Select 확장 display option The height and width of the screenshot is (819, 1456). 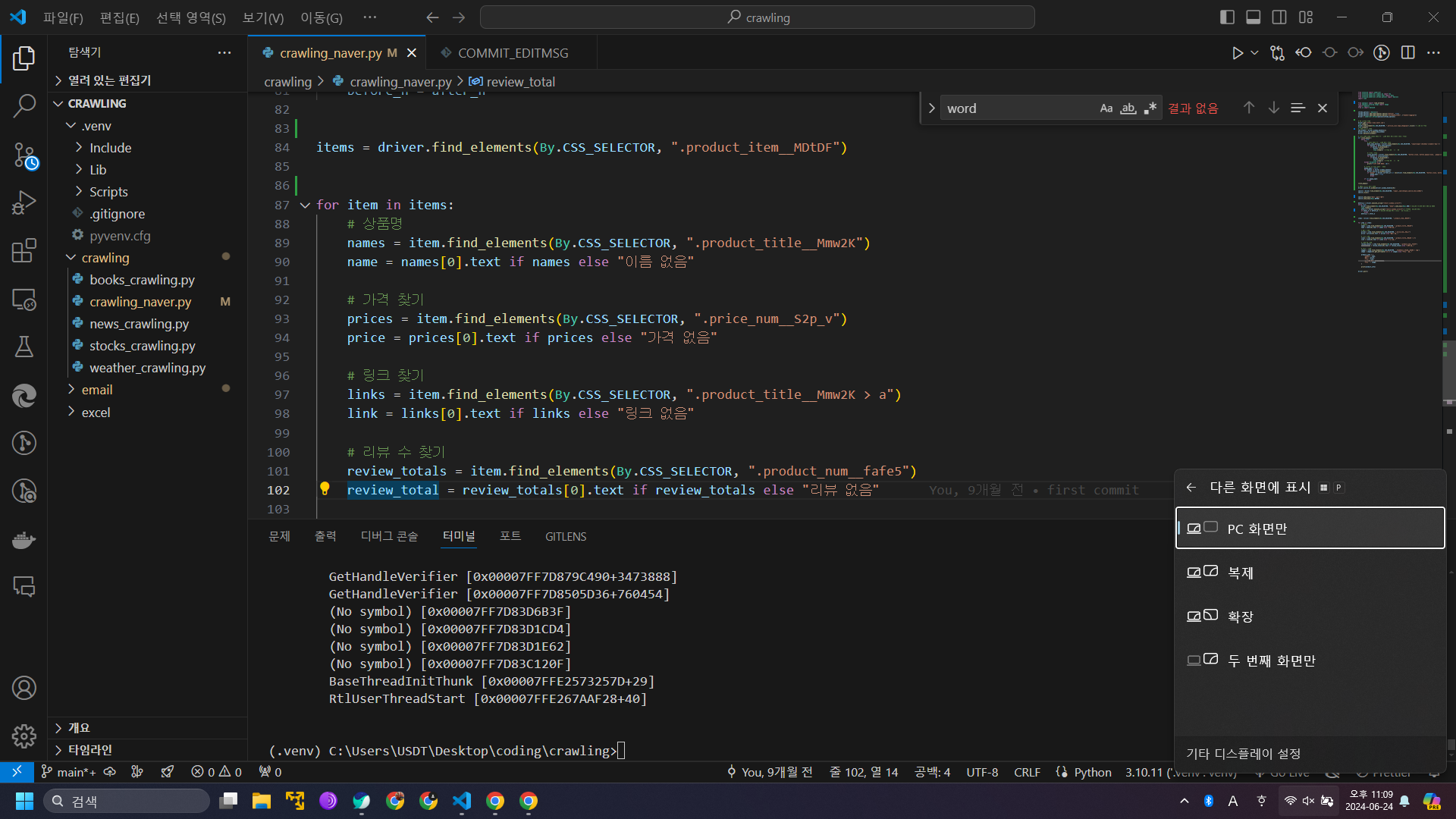(x=1310, y=617)
